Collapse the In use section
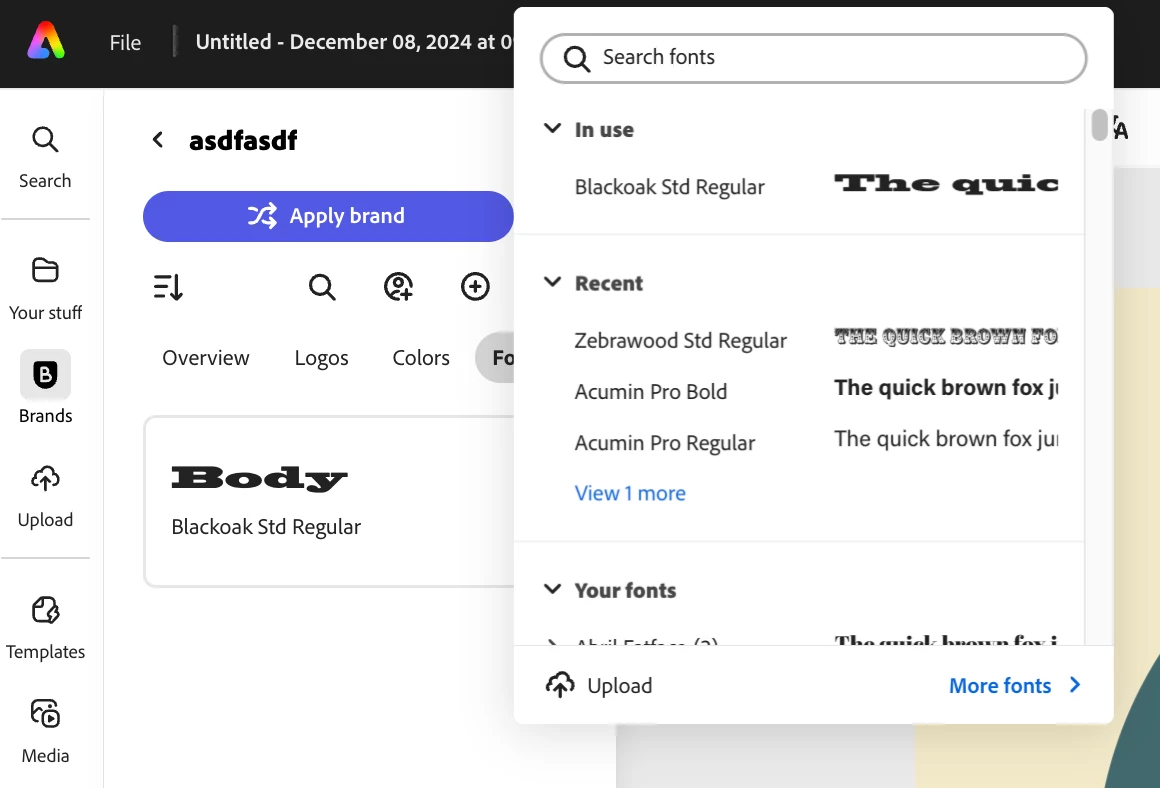1160x788 pixels. click(x=552, y=129)
